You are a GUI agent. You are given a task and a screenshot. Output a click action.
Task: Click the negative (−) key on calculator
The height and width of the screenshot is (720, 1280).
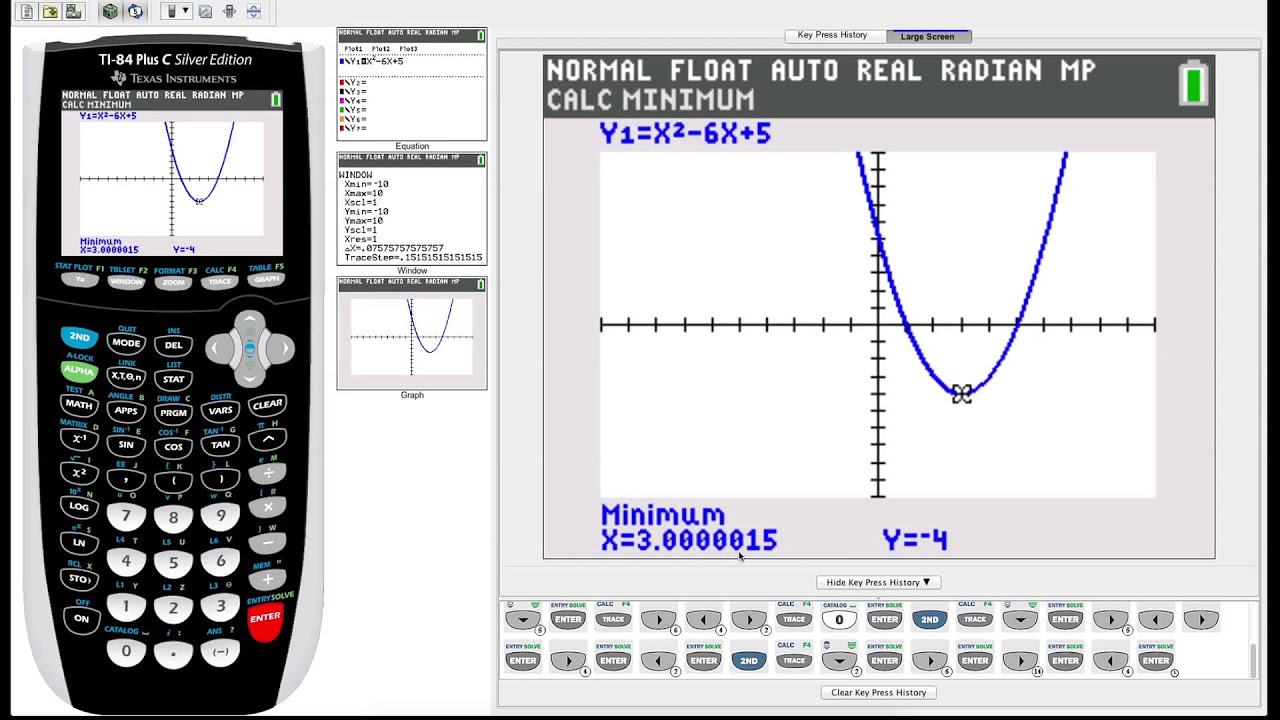(x=220, y=651)
